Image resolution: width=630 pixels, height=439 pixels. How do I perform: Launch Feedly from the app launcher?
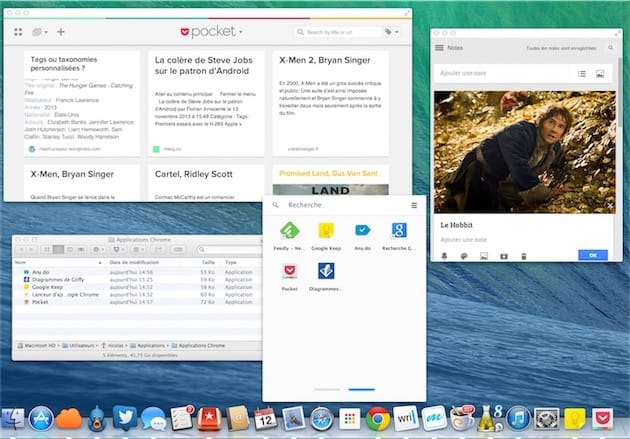[289, 236]
